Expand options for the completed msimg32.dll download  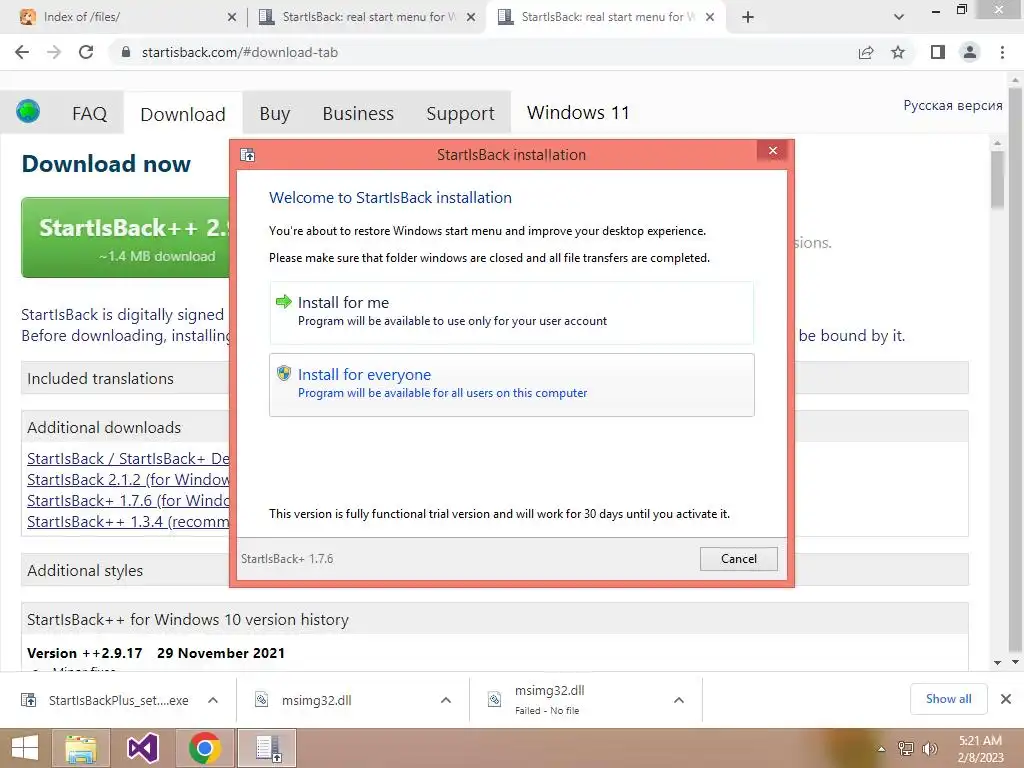click(x=446, y=700)
